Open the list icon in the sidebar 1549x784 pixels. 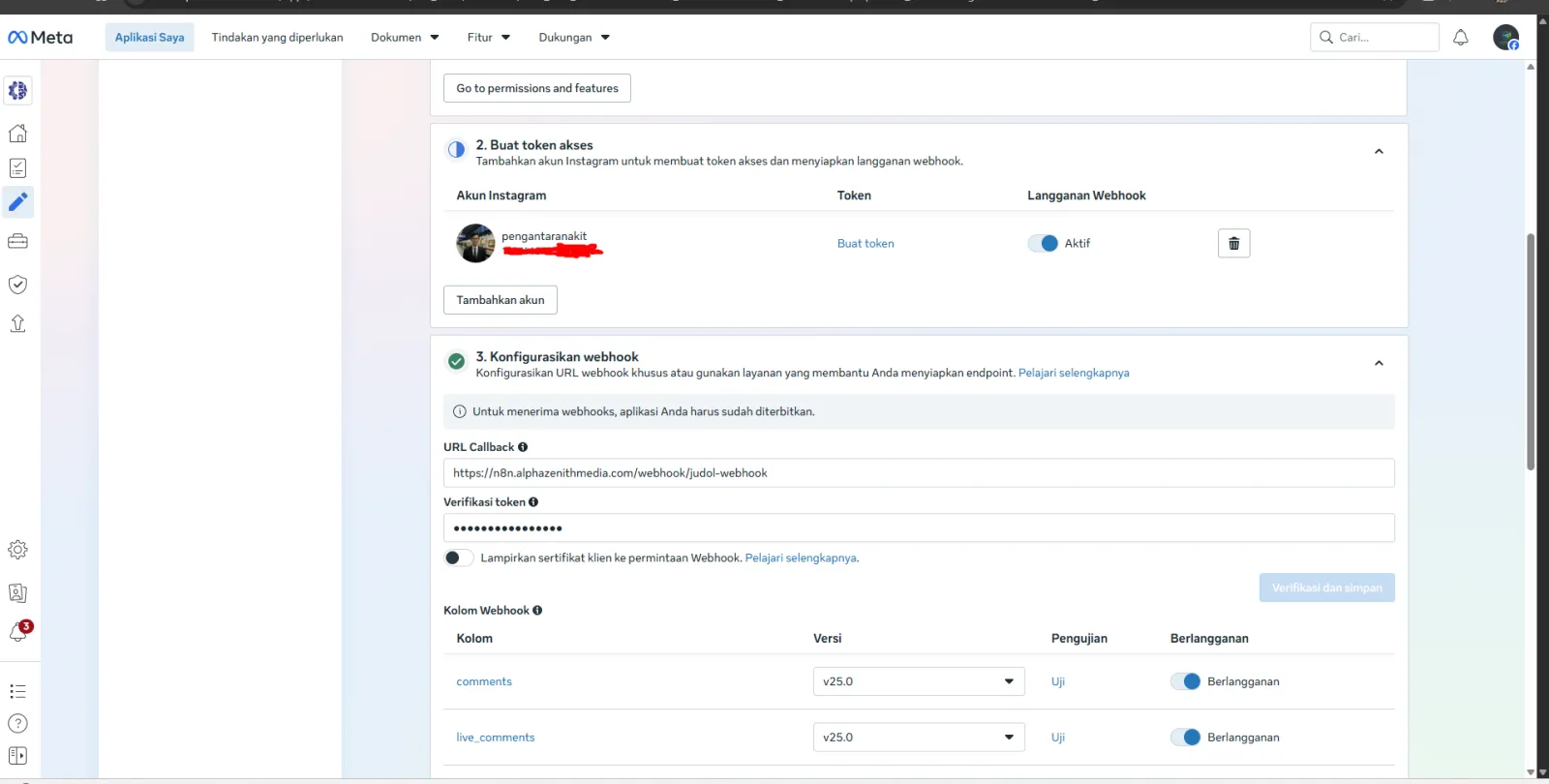click(17, 691)
